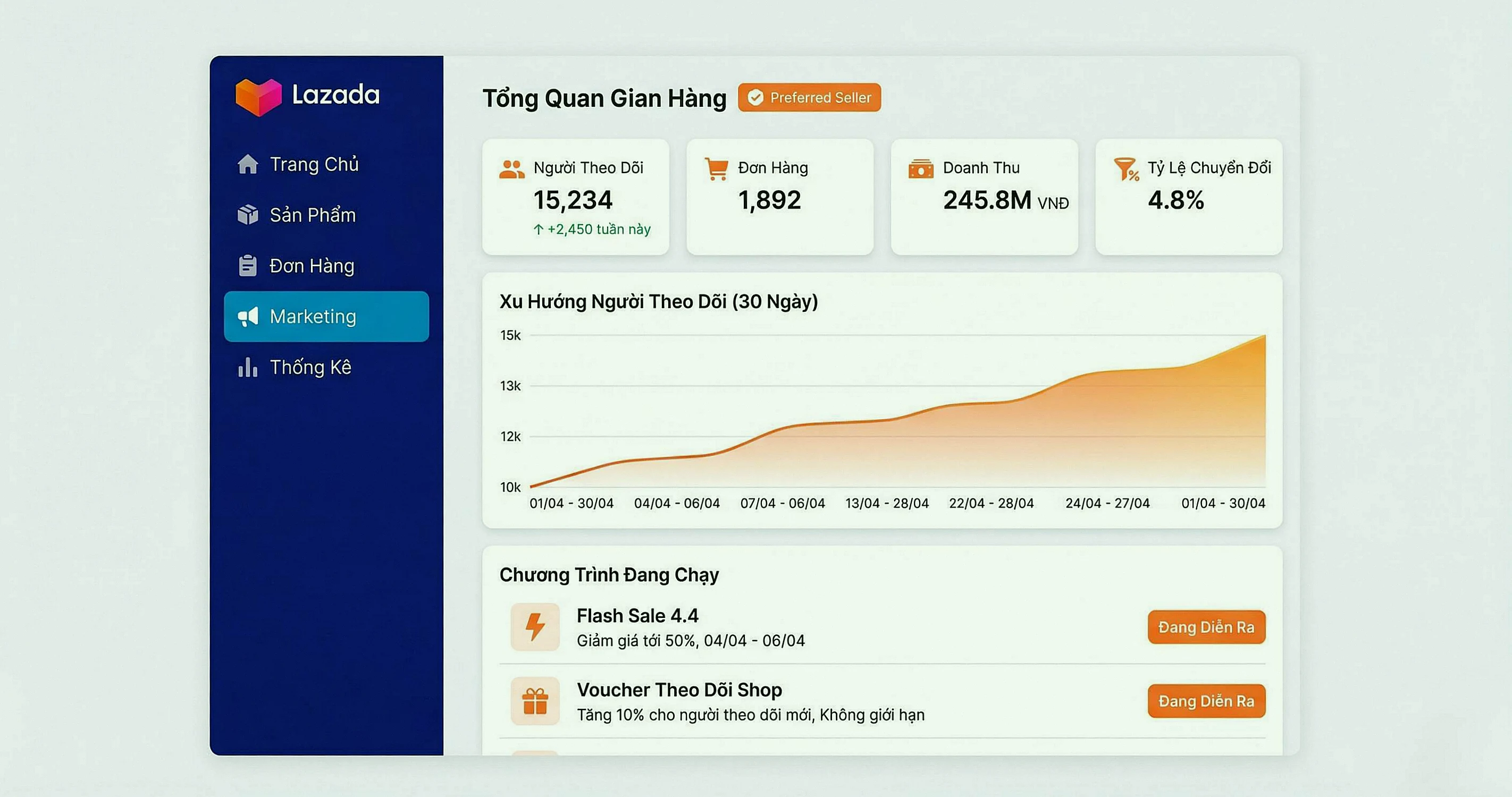The width and height of the screenshot is (1512, 797).
Task: Open Đơn Hàng via clipboard icon
Action: [249, 265]
